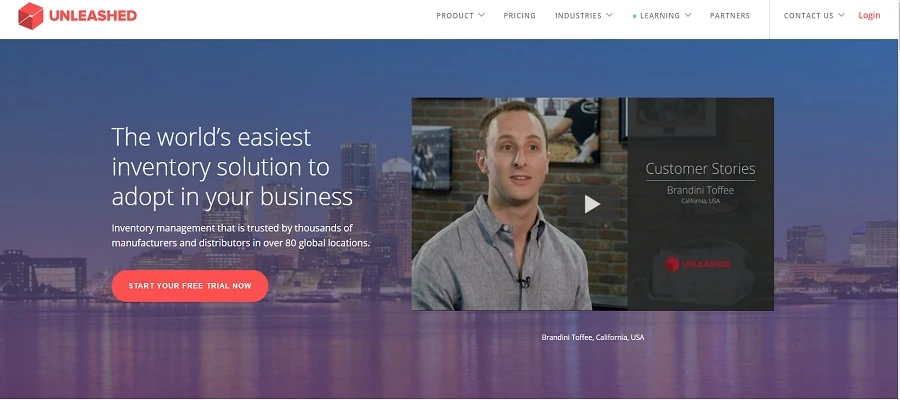Open the Partners menu item
Screen dimensions: 900x400
tap(730, 15)
